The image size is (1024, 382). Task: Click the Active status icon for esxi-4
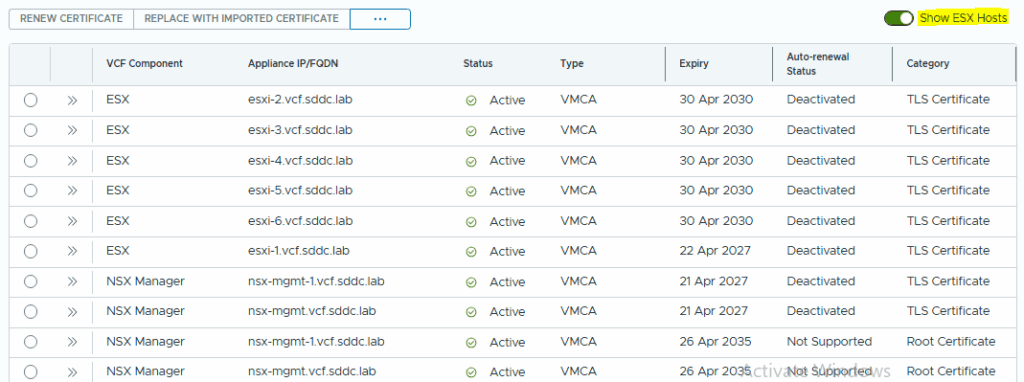pyautogui.click(x=471, y=161)
